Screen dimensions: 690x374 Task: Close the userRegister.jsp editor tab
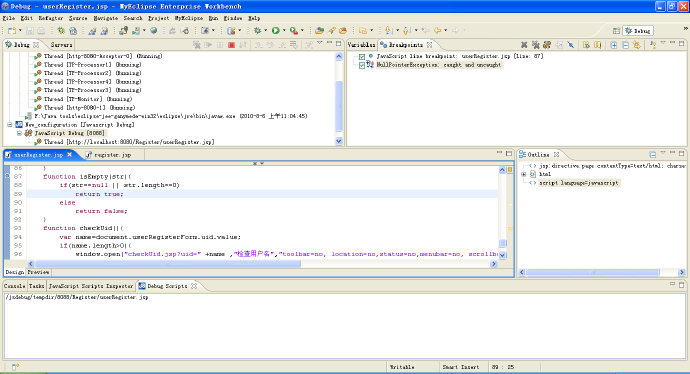coord(70,154)
